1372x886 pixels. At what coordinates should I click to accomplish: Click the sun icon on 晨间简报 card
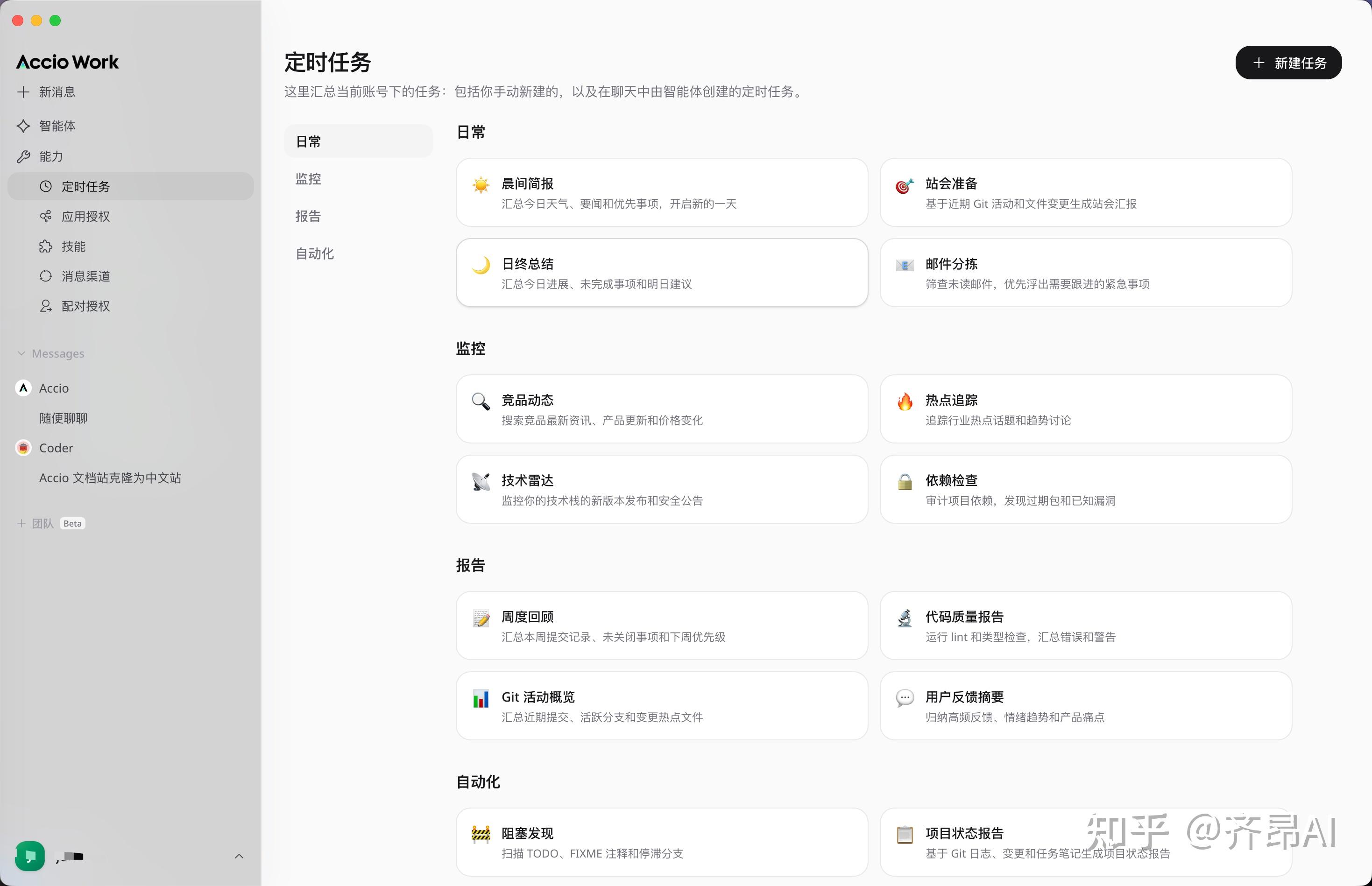(481, 185)
